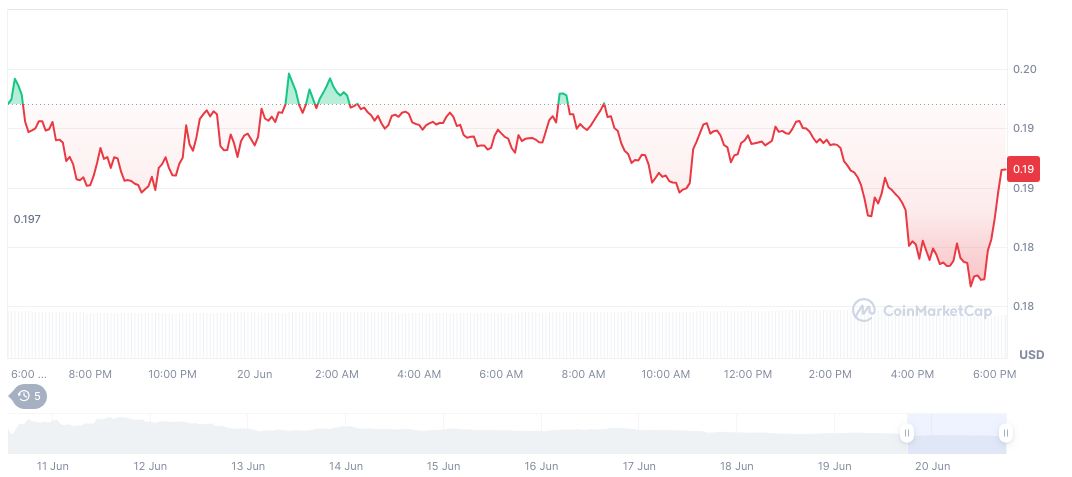Select 16 Jun on the navigator timeline
Screen dimensions: 1072x477
[x=541, y=466]
